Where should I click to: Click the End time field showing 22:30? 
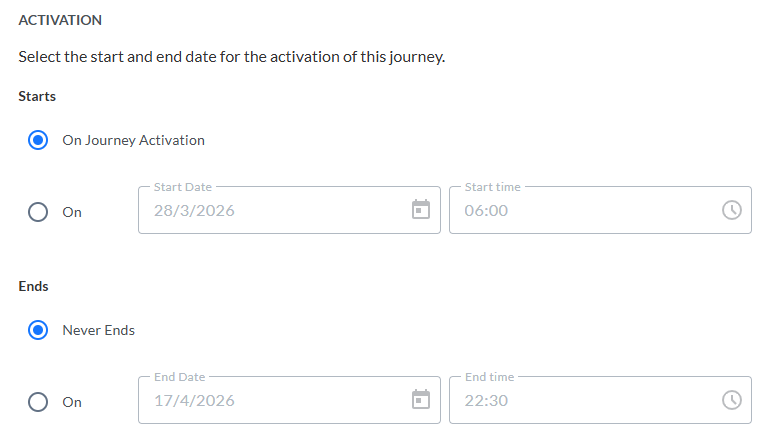pyautogui.click(x=580, y=401)
